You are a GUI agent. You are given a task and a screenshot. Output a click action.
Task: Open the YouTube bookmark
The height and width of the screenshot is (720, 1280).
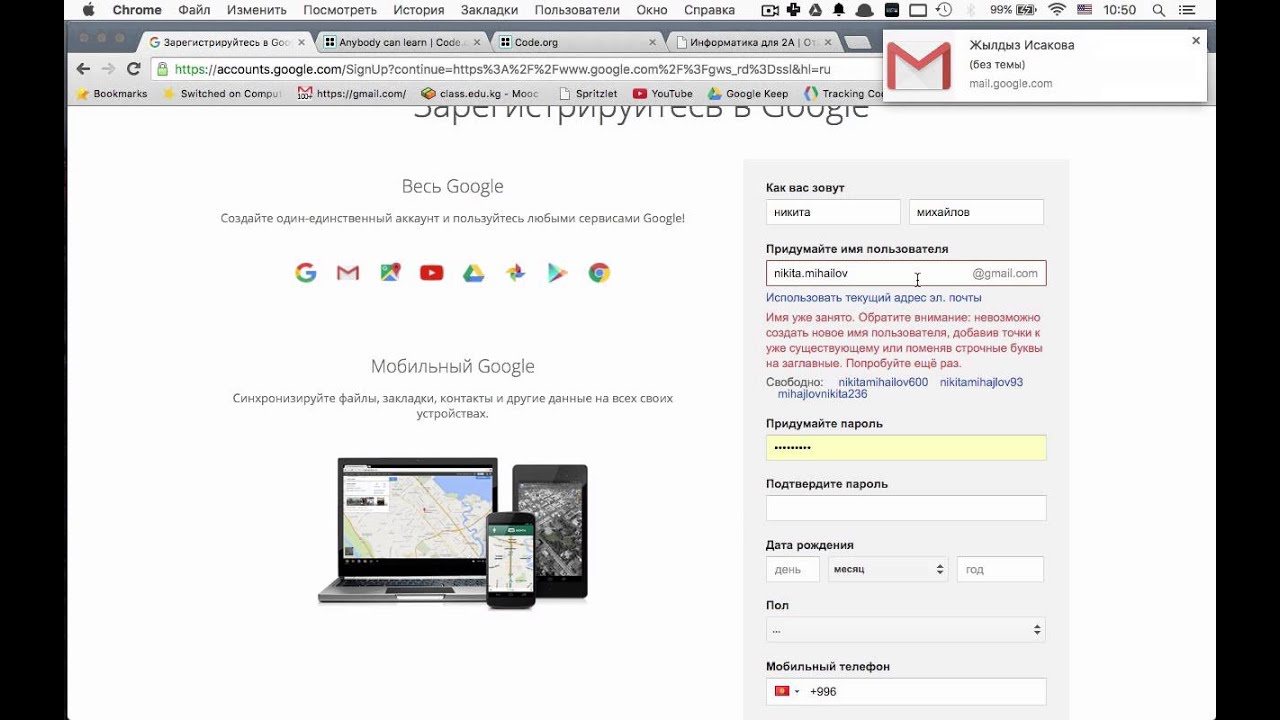[663, 94]
